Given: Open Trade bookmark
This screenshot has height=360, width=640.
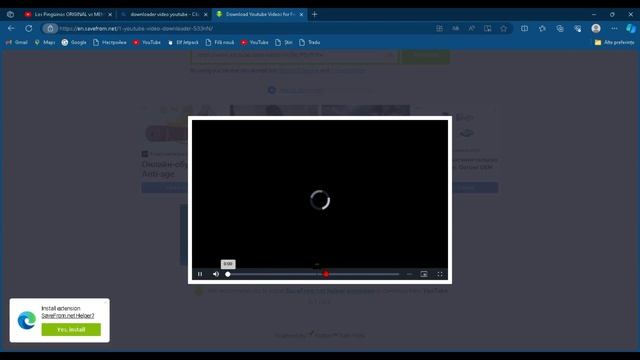Looking at the screenshot, I should pyautogui.click(x=309, y=42).
